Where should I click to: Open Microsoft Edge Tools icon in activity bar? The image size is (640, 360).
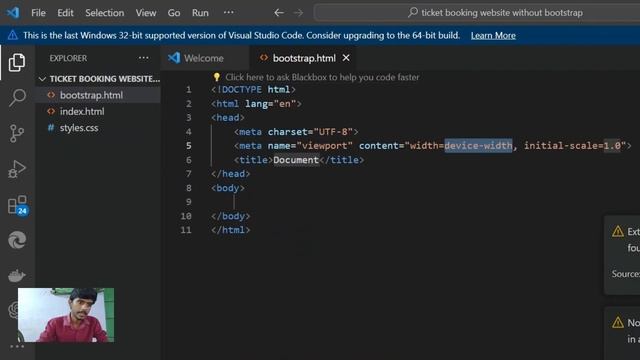tap(17, 240)
